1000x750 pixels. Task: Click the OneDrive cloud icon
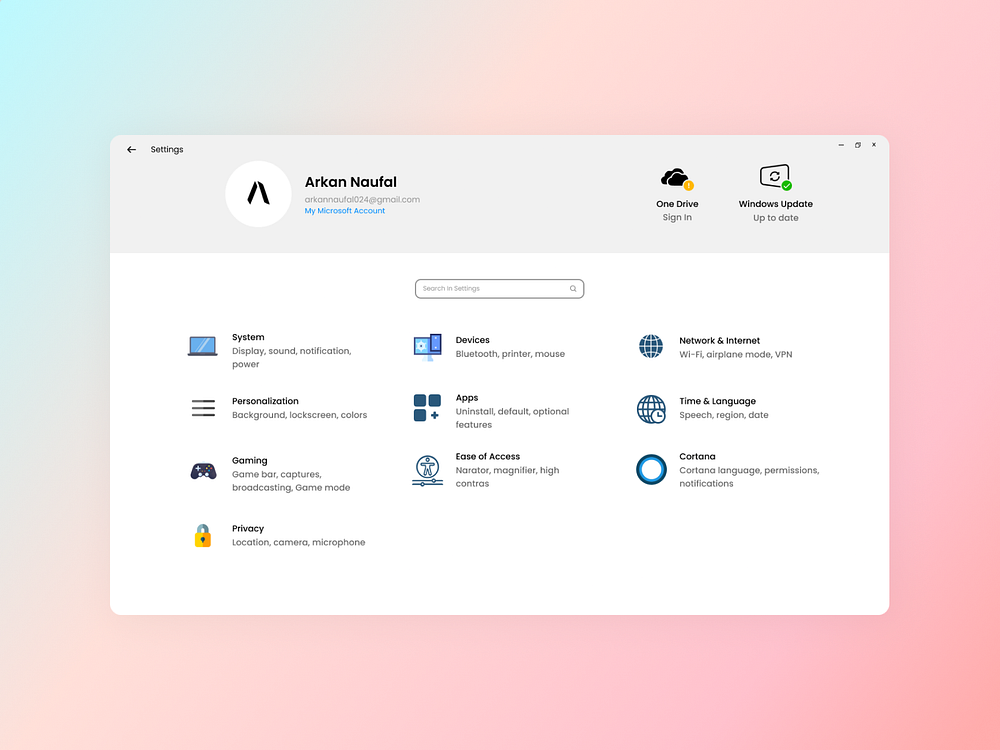coord(676,177)
